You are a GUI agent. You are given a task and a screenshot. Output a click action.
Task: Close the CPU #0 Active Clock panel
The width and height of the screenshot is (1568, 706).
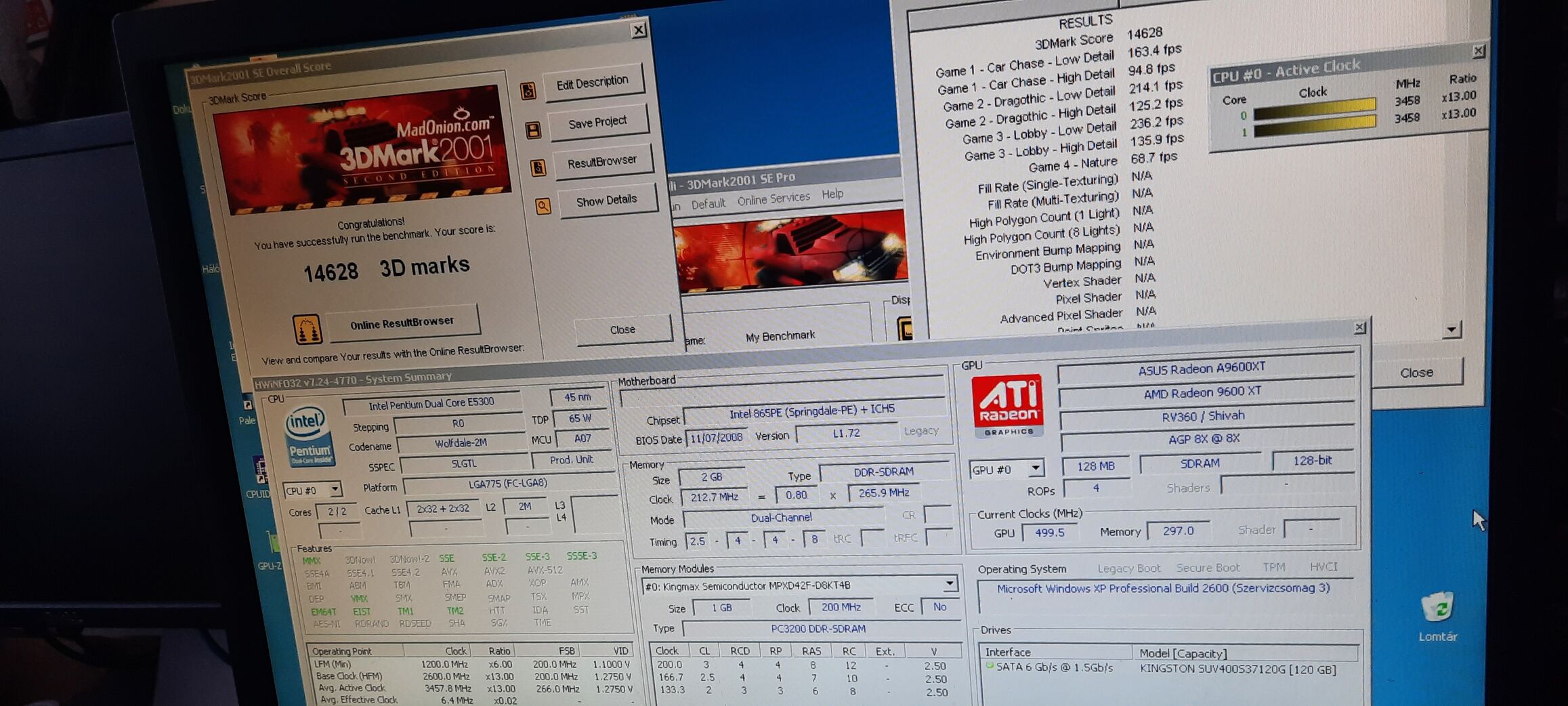click(1479, 51)
